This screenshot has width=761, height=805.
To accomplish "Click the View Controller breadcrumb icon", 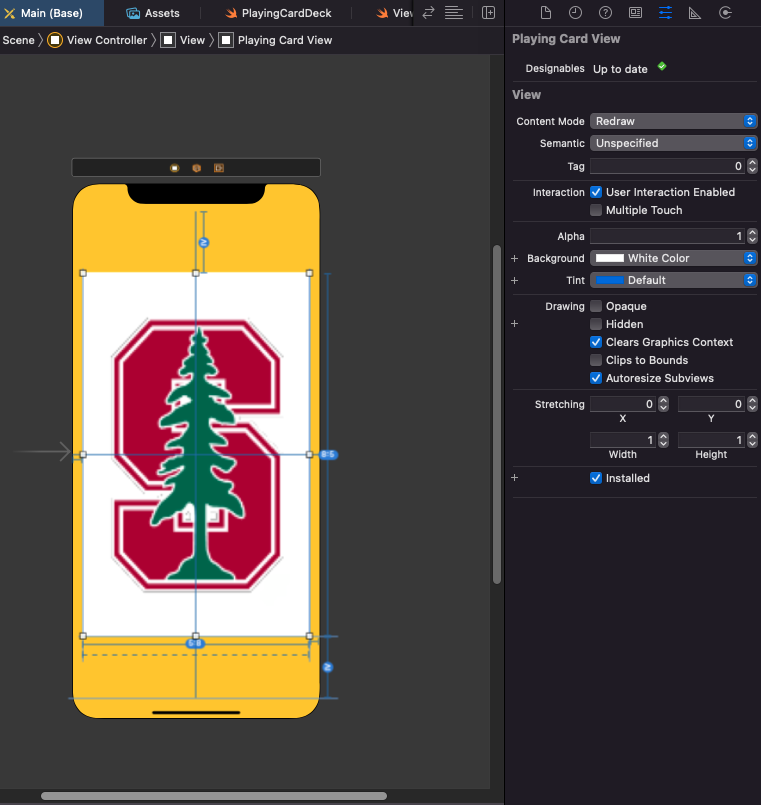I will click(55, 40).
